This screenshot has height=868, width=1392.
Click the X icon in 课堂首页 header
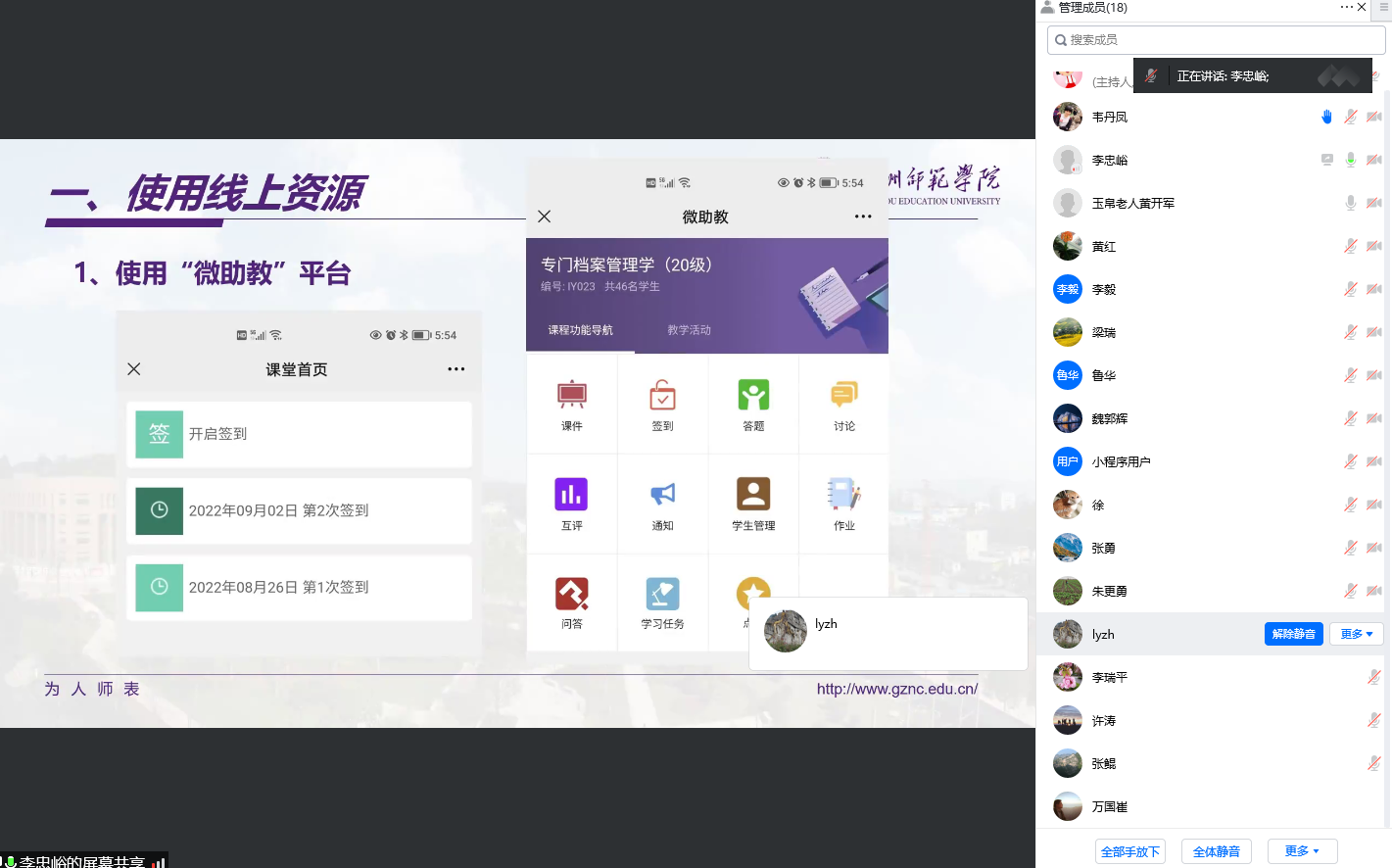[134, 369]
